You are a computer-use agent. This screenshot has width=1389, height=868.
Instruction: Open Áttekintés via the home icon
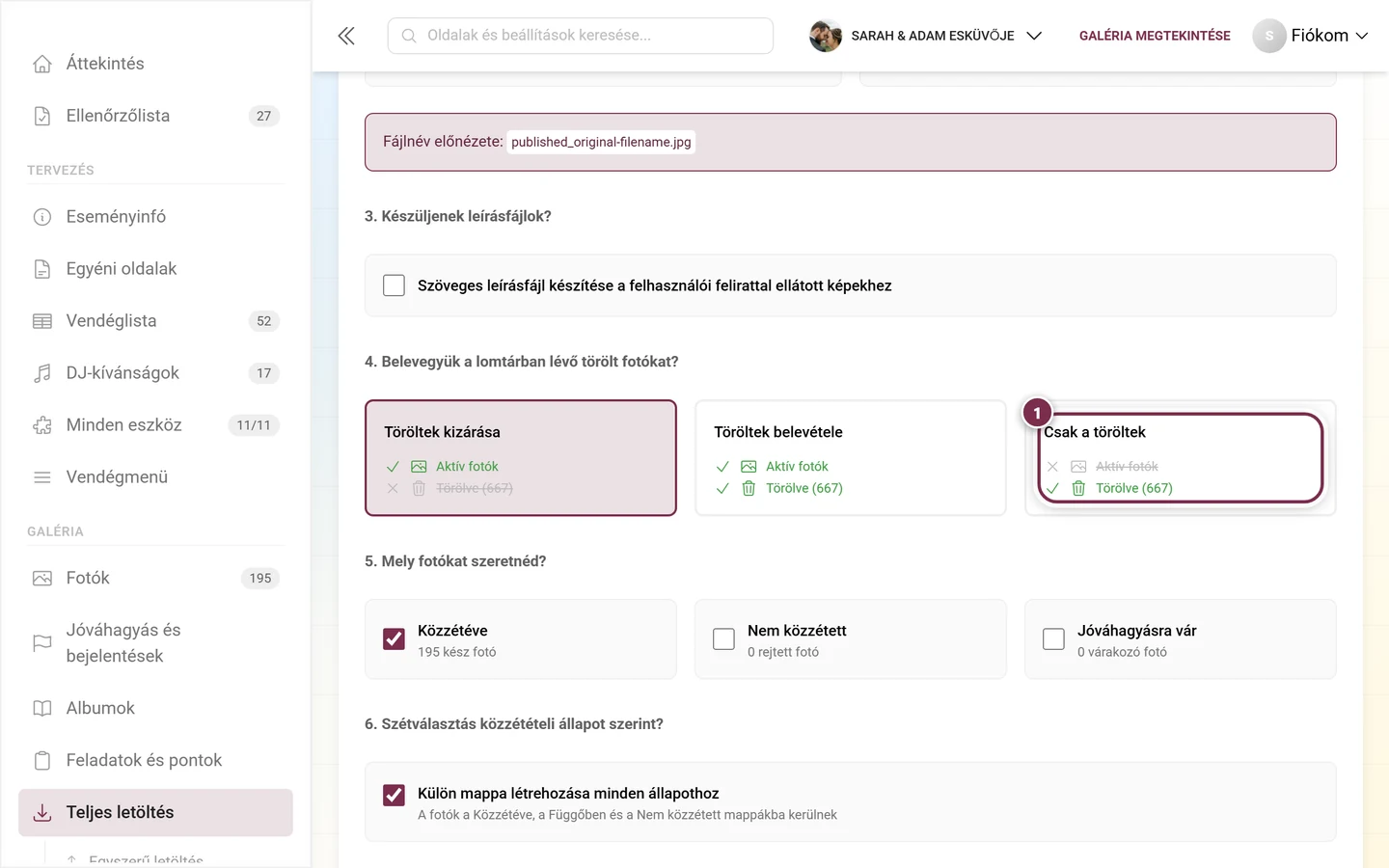point(42,64)
